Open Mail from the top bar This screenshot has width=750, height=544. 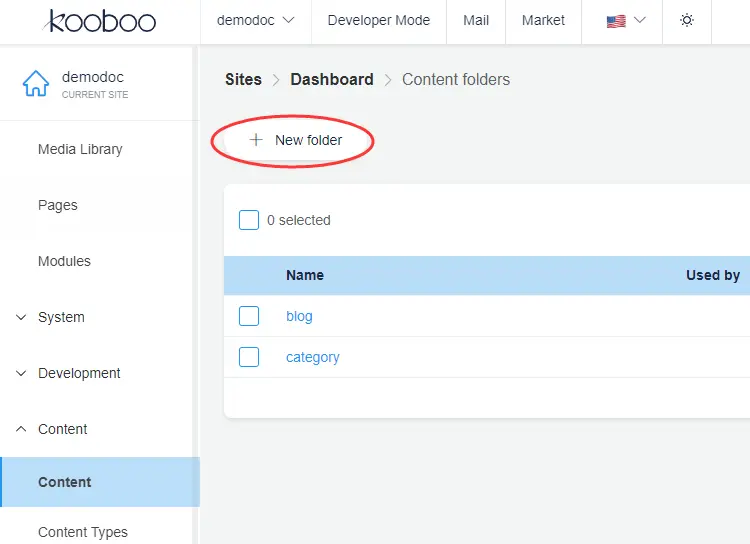tap(476, 20)
